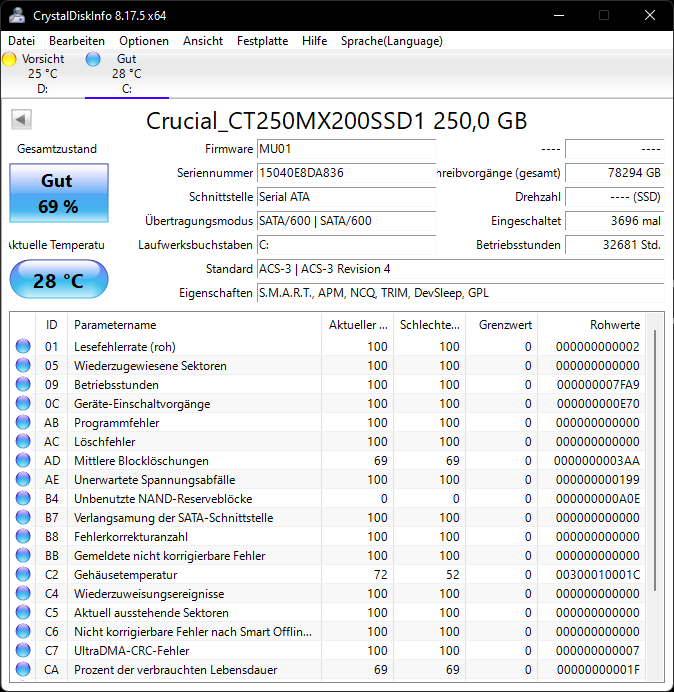Select the Firmware field MU01
Screen dimensions: 674x692
pyautogui.click(x=346, y=149)
